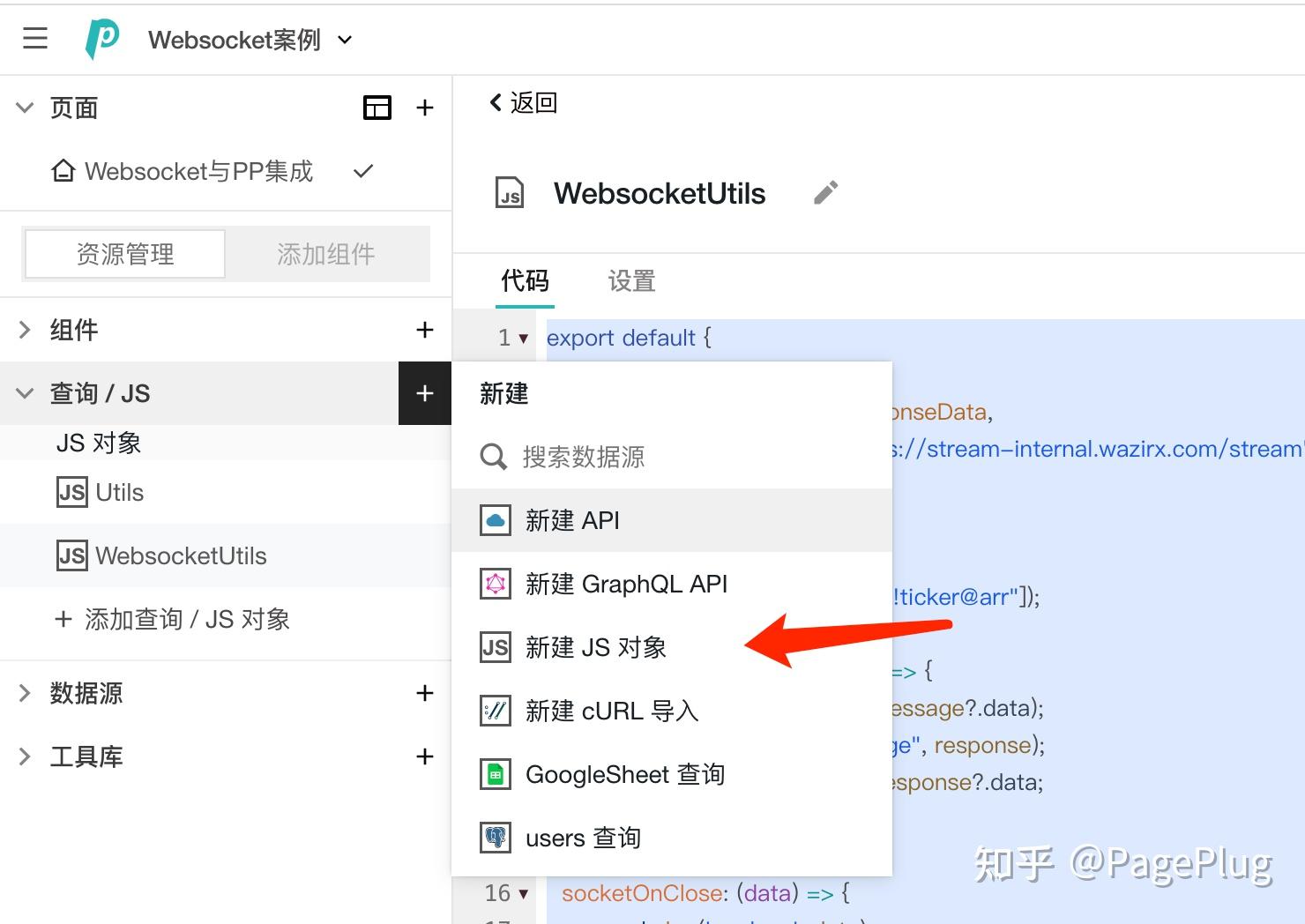Screen dimensions: 1305x924
Task: Click the PagePlug logo icon
Action: coord(101,38)
